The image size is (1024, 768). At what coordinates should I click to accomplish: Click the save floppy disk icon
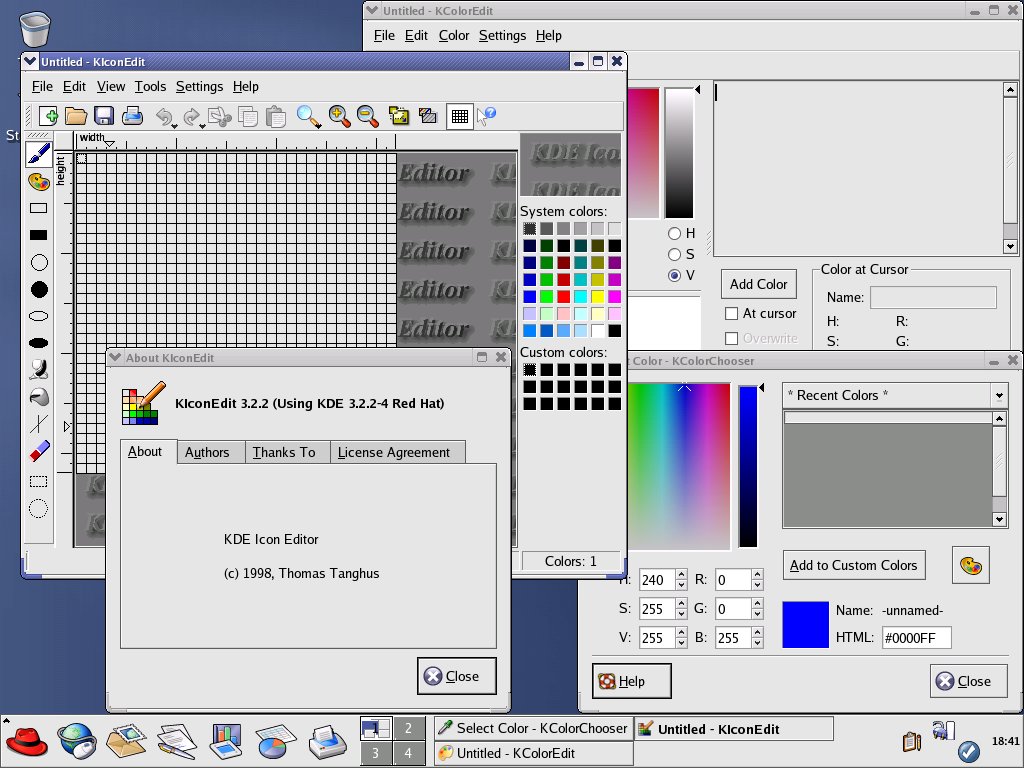[x=104, y=116]
